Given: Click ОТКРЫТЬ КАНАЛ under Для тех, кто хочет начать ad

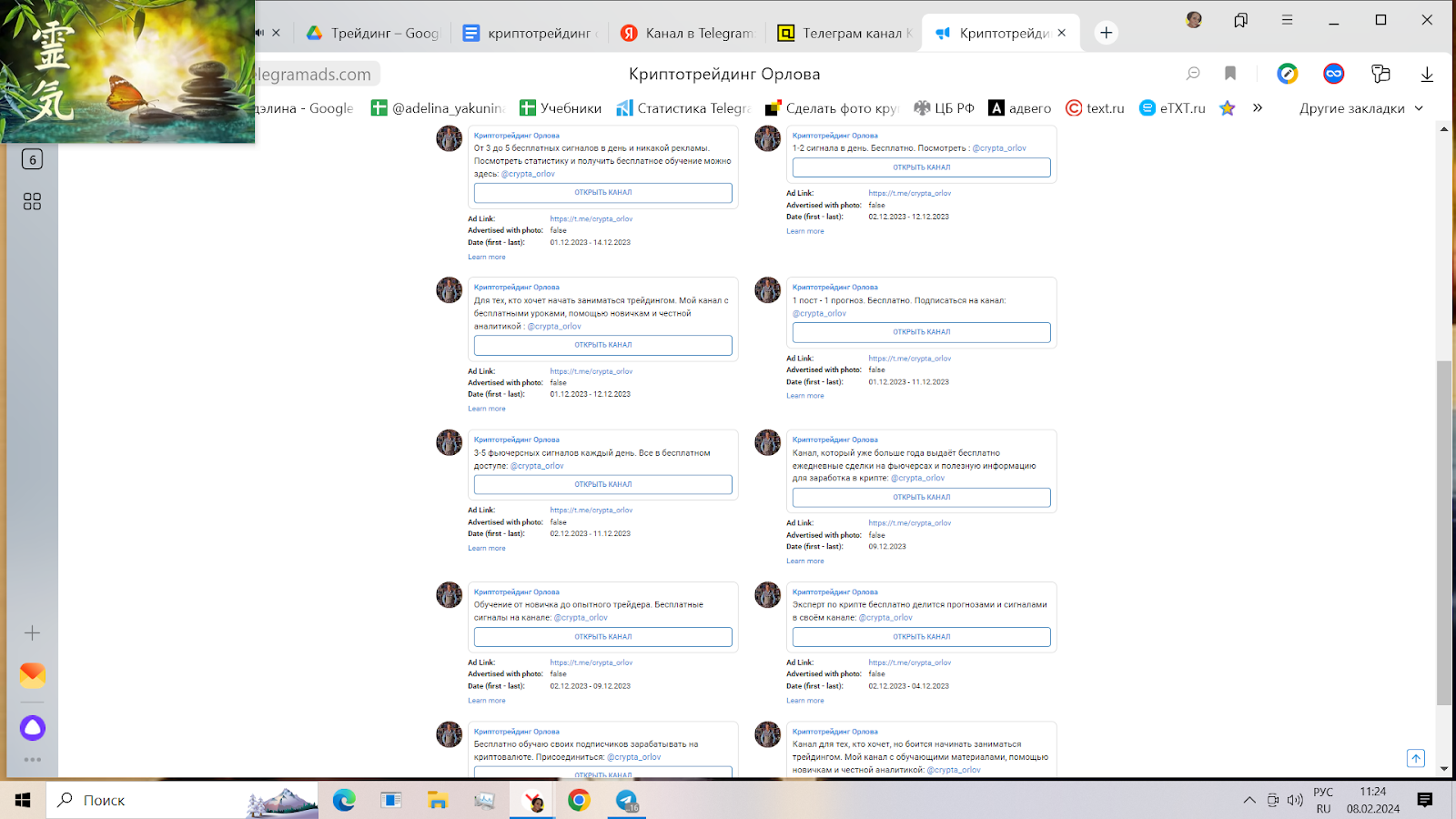Looking at the screenshot, I should 602,345.
